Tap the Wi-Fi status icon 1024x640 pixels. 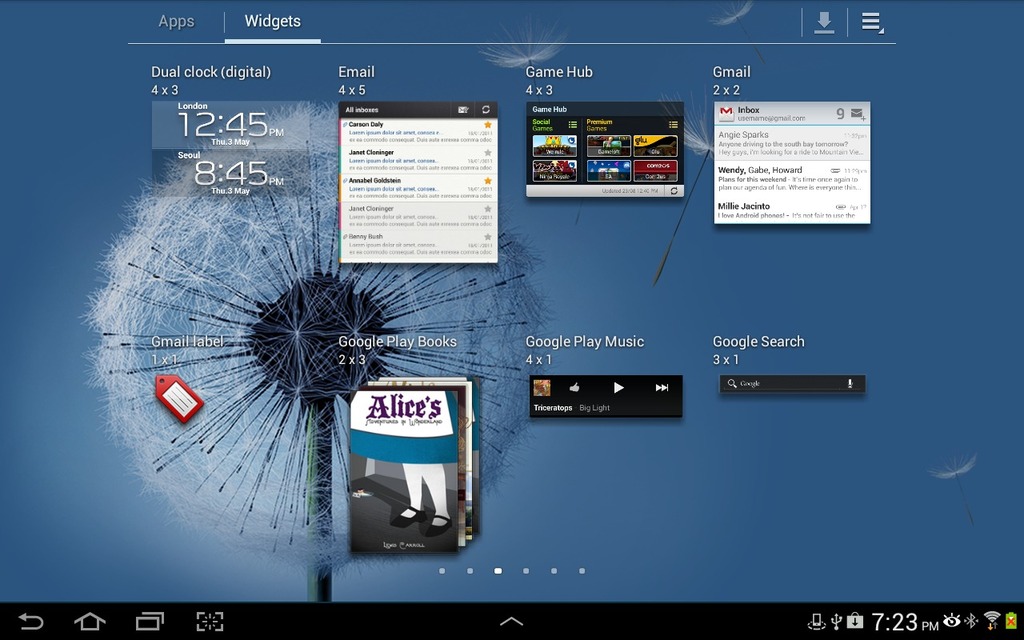tap(992, 620)
